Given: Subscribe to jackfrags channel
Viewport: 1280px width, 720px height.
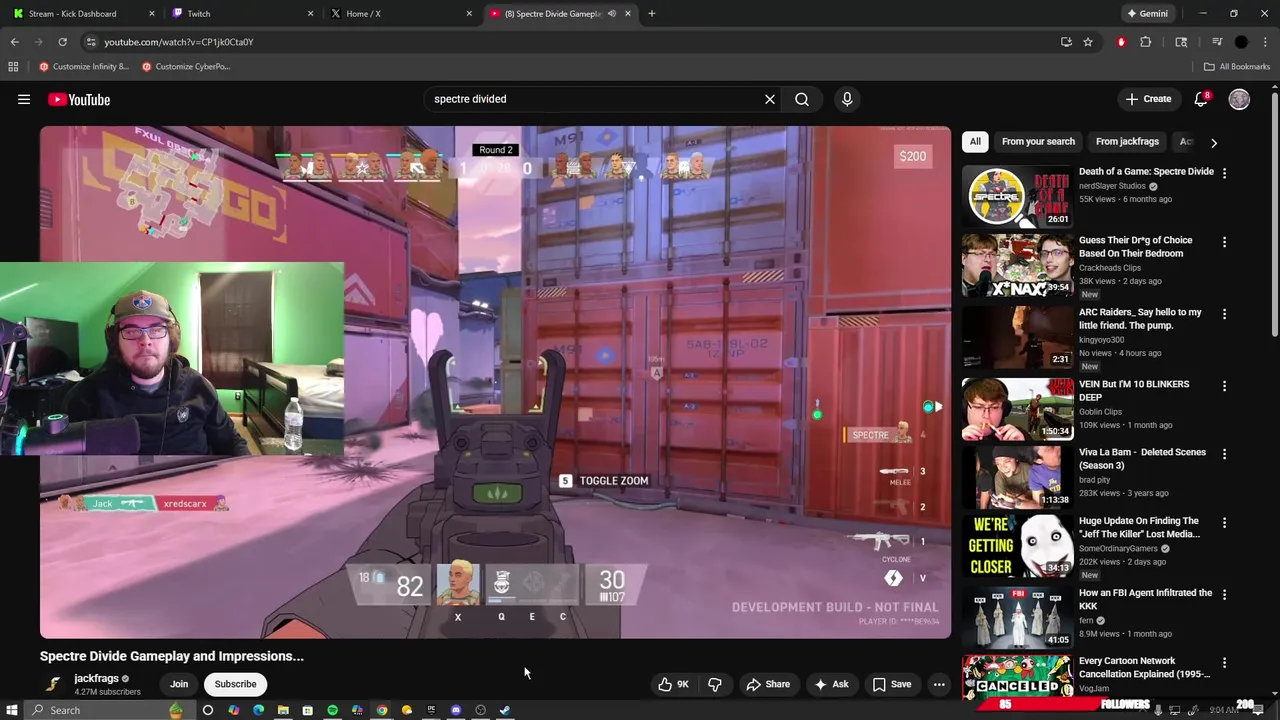Looking at the screenshot, I should tap(235, 684).
